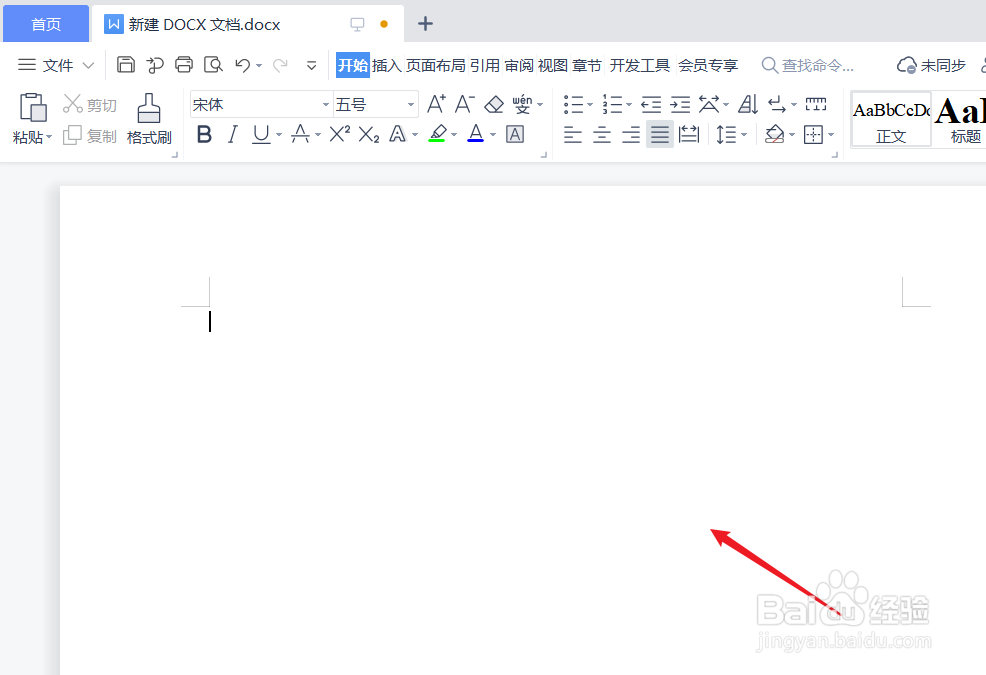Image resolution: width=986 pixels, height=675 pixels.
Task: Open the font name 宋体 dropdown
Action: (326, 104)
